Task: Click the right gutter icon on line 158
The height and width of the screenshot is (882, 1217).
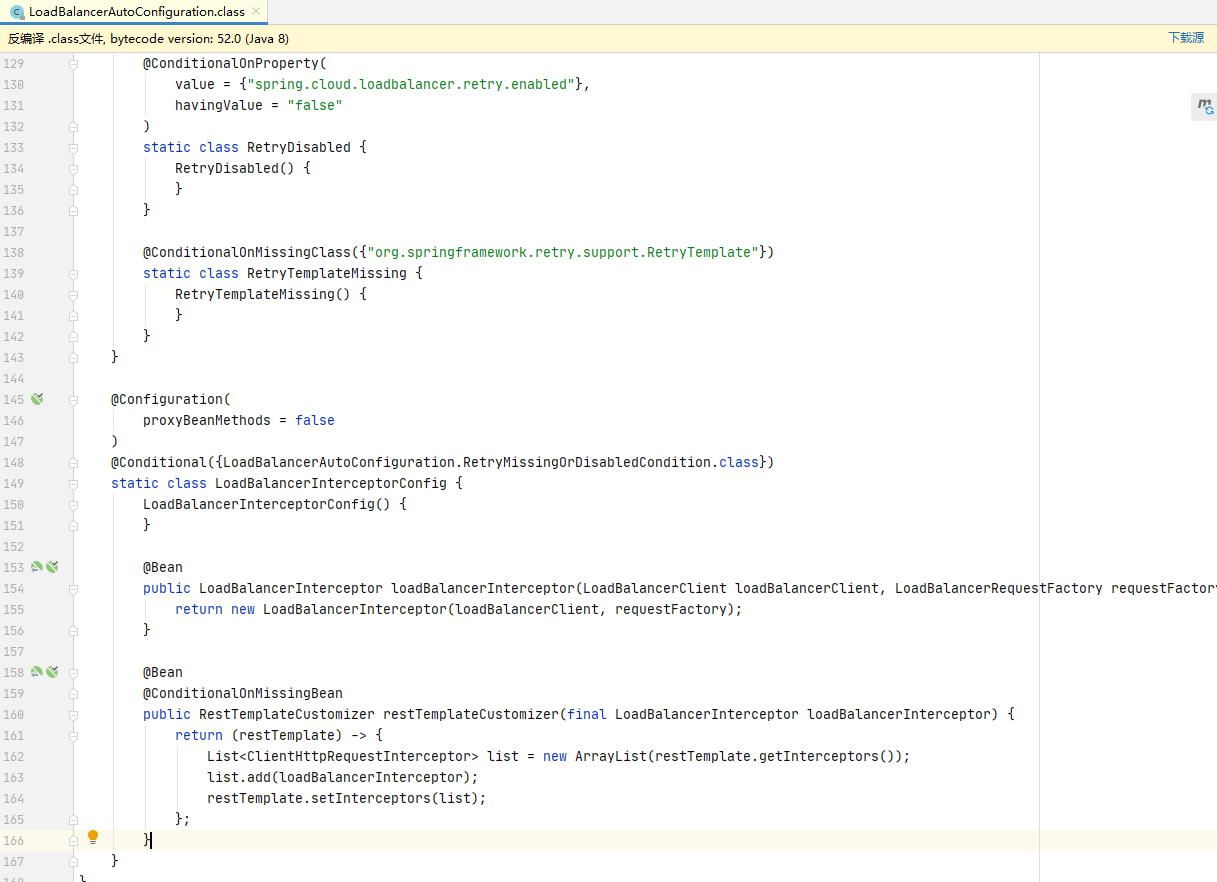Action: pos(52,672)
